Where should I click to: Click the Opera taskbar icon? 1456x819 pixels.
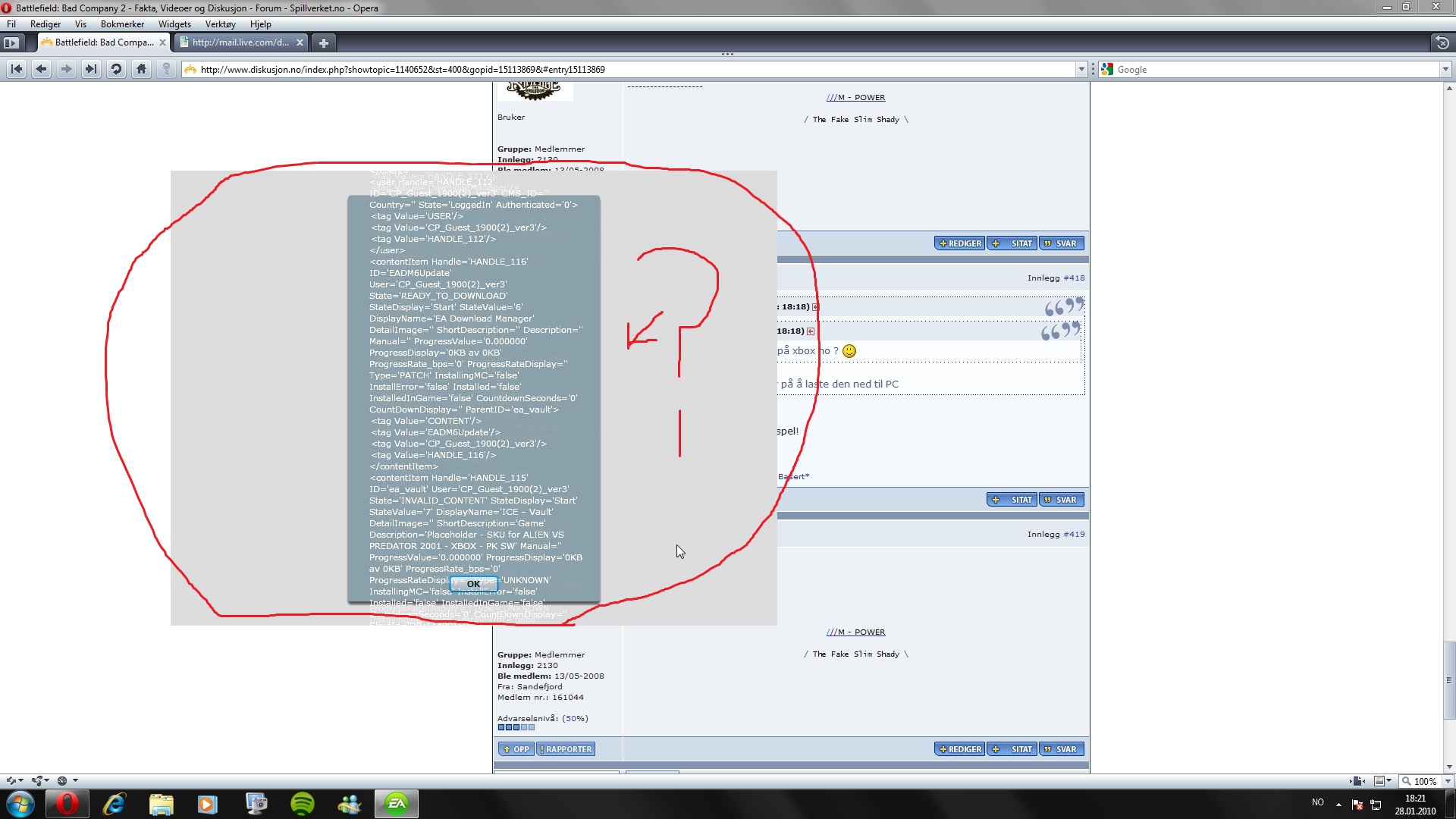point(67,804)
